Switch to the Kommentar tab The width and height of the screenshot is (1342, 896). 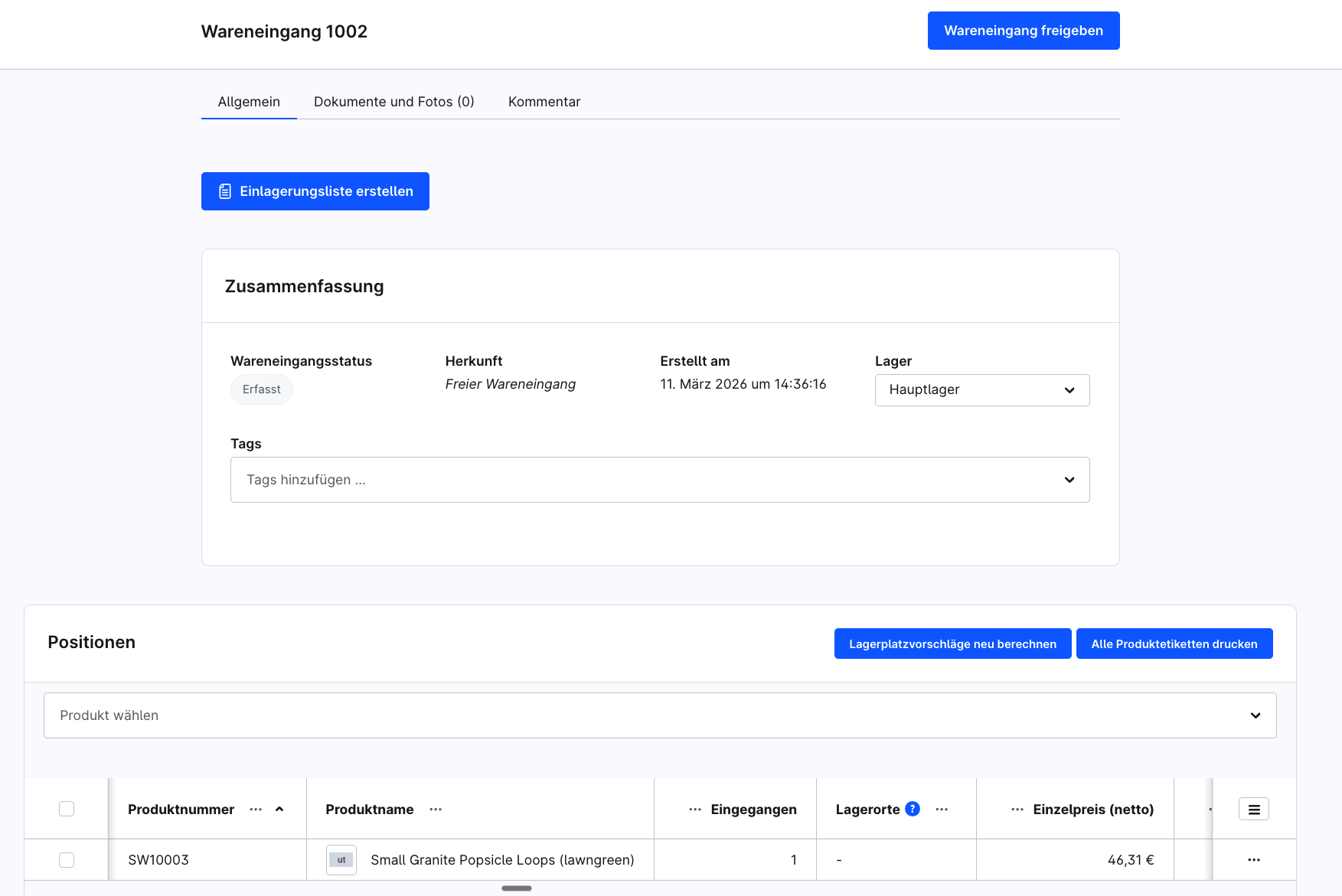pos(544,102)
